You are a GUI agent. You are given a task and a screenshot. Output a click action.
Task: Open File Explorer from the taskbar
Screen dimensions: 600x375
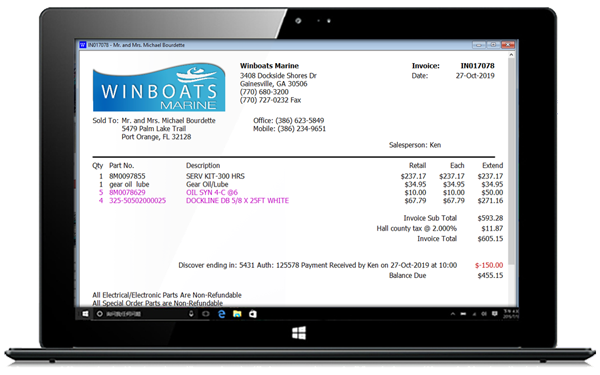point(237,314)
